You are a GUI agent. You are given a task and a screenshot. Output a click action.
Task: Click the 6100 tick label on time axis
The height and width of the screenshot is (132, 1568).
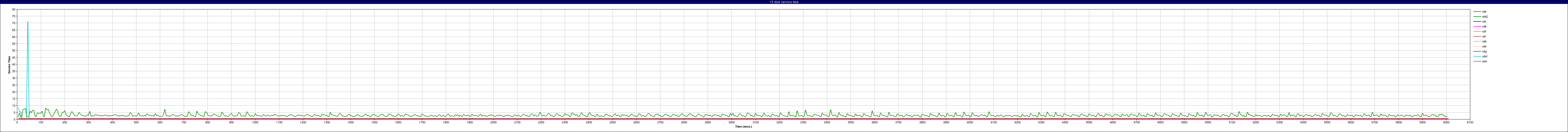[x=1470, y=122]
